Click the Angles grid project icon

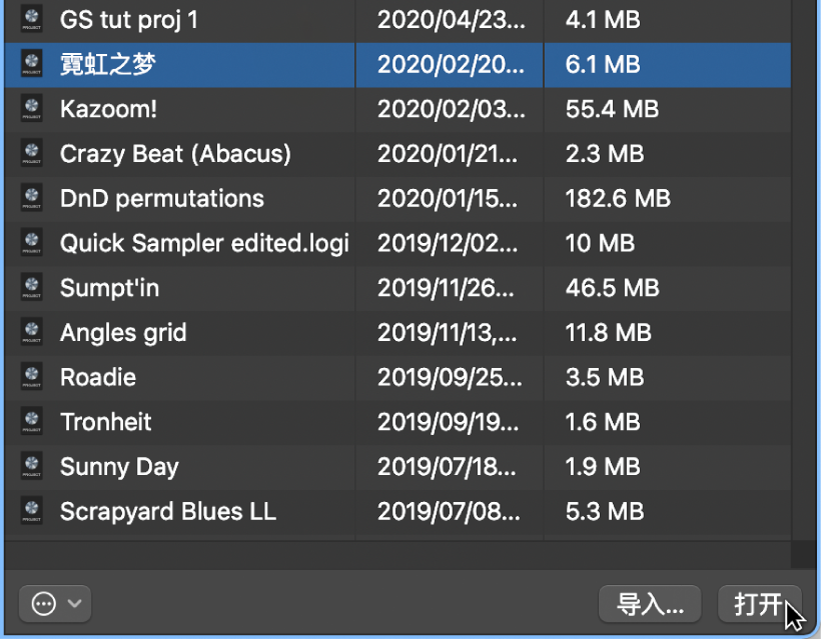click(x=31, y=332)
